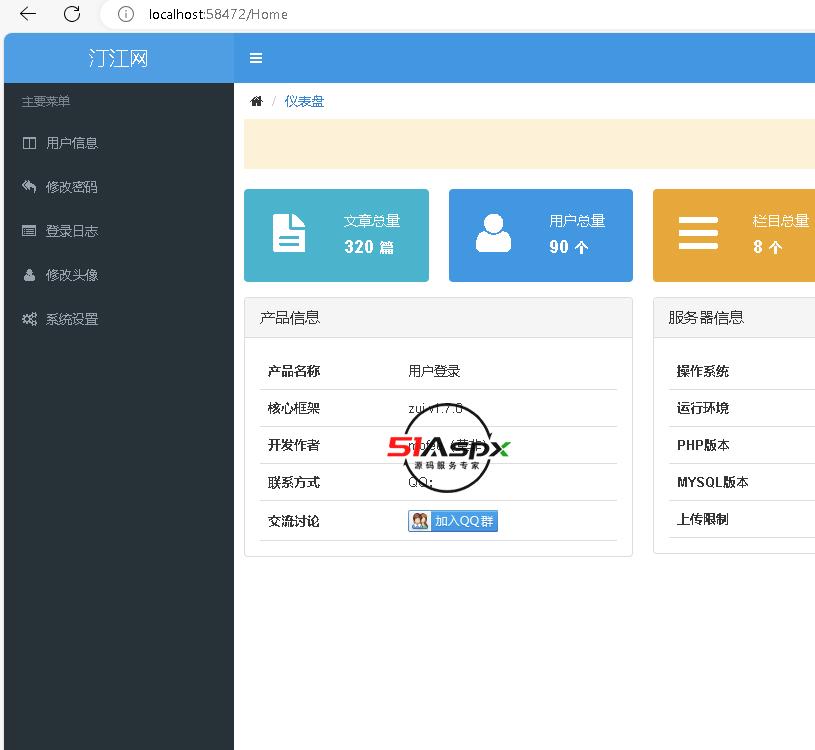Image resolution: width=815 pixels, height=750 pixels.
Task: Click the bars icon on 栏目总量 card
Action: (x=698, y=233)
